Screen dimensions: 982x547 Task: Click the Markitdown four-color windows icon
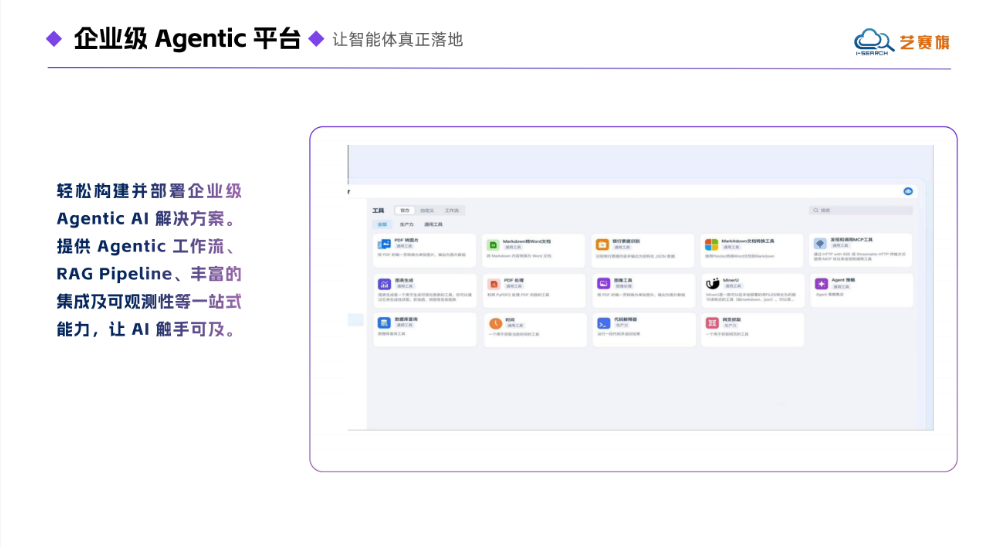click(711, 244)
